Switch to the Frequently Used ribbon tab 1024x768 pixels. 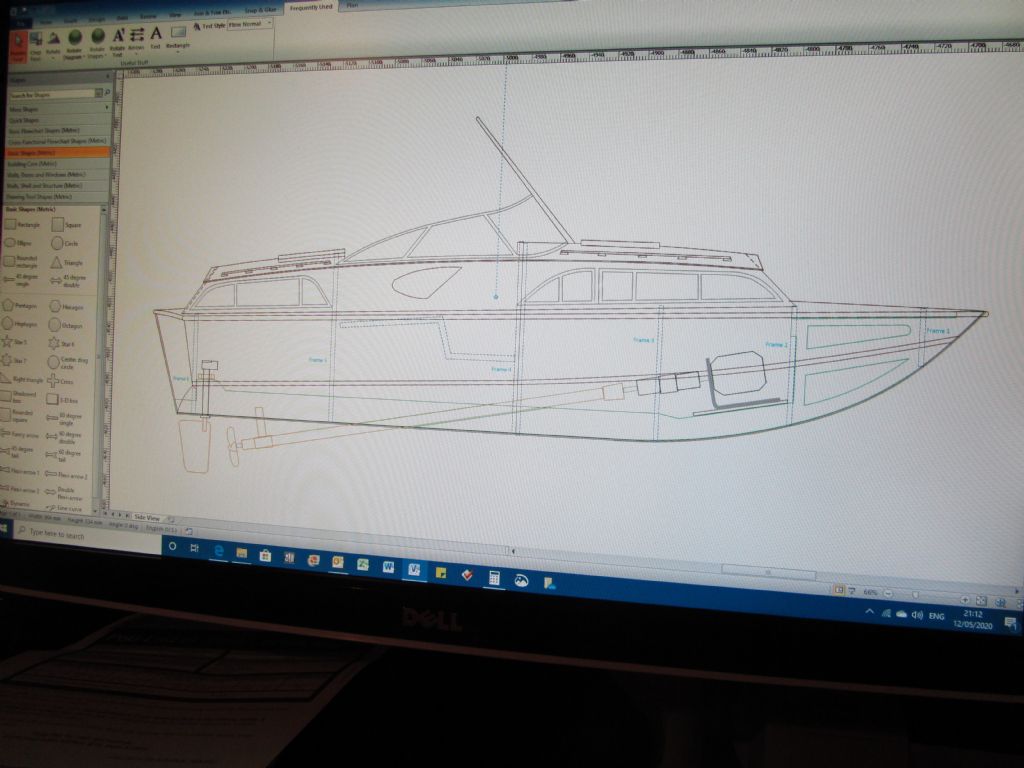311,8
